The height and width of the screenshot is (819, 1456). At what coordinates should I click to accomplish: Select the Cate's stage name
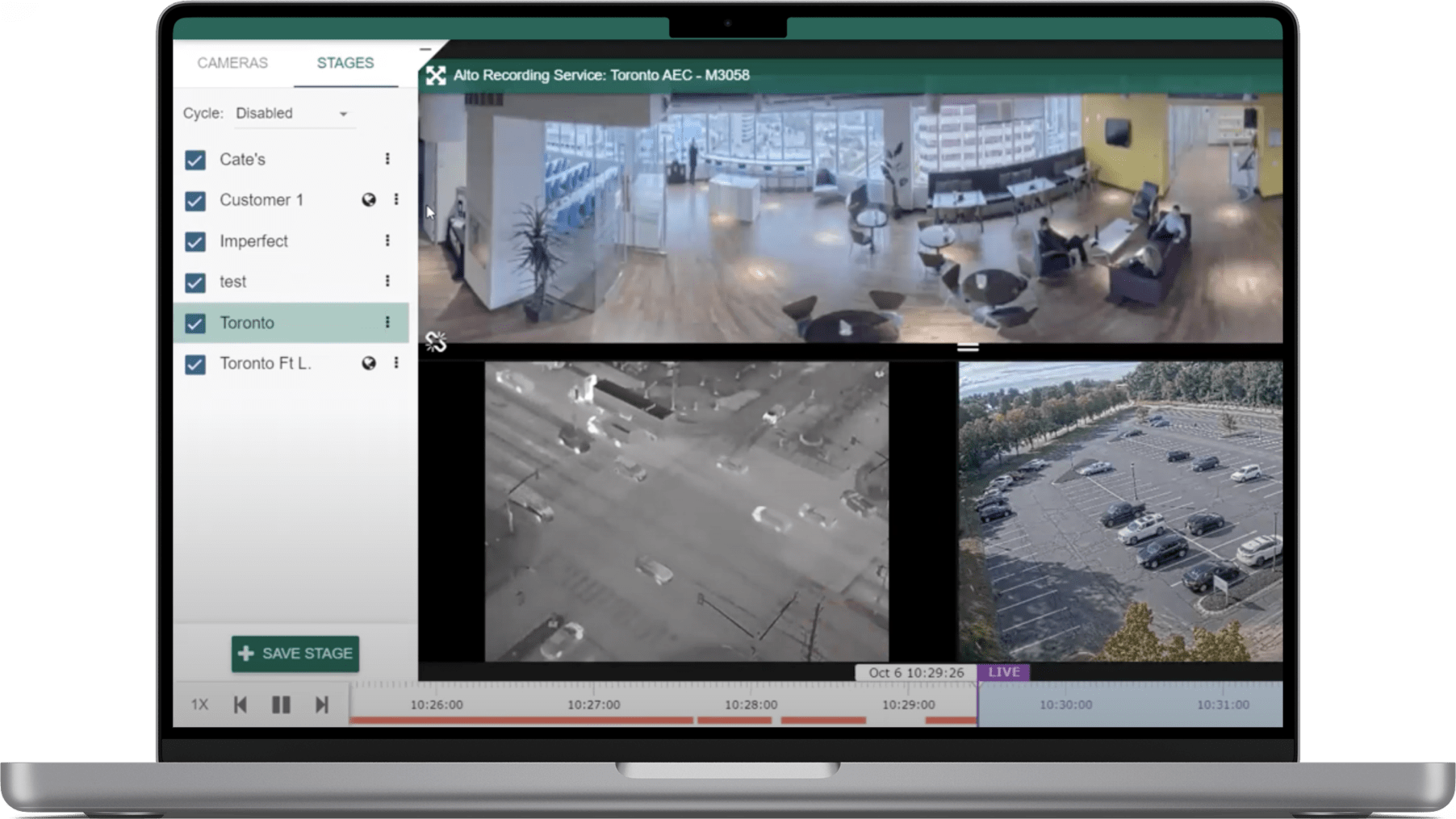[242, 160]
